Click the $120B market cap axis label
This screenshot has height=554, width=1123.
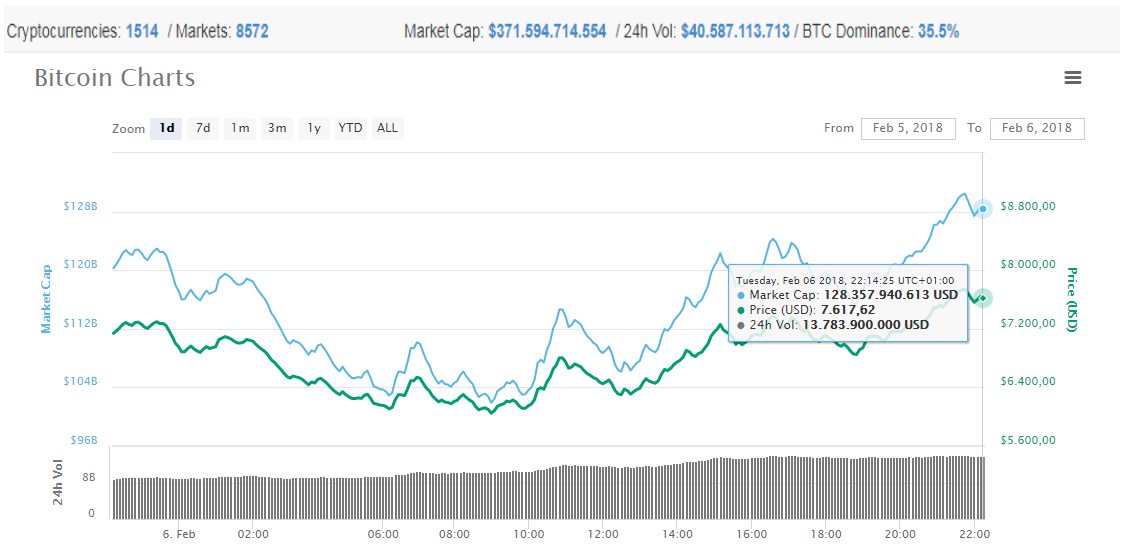click(80, 265)
